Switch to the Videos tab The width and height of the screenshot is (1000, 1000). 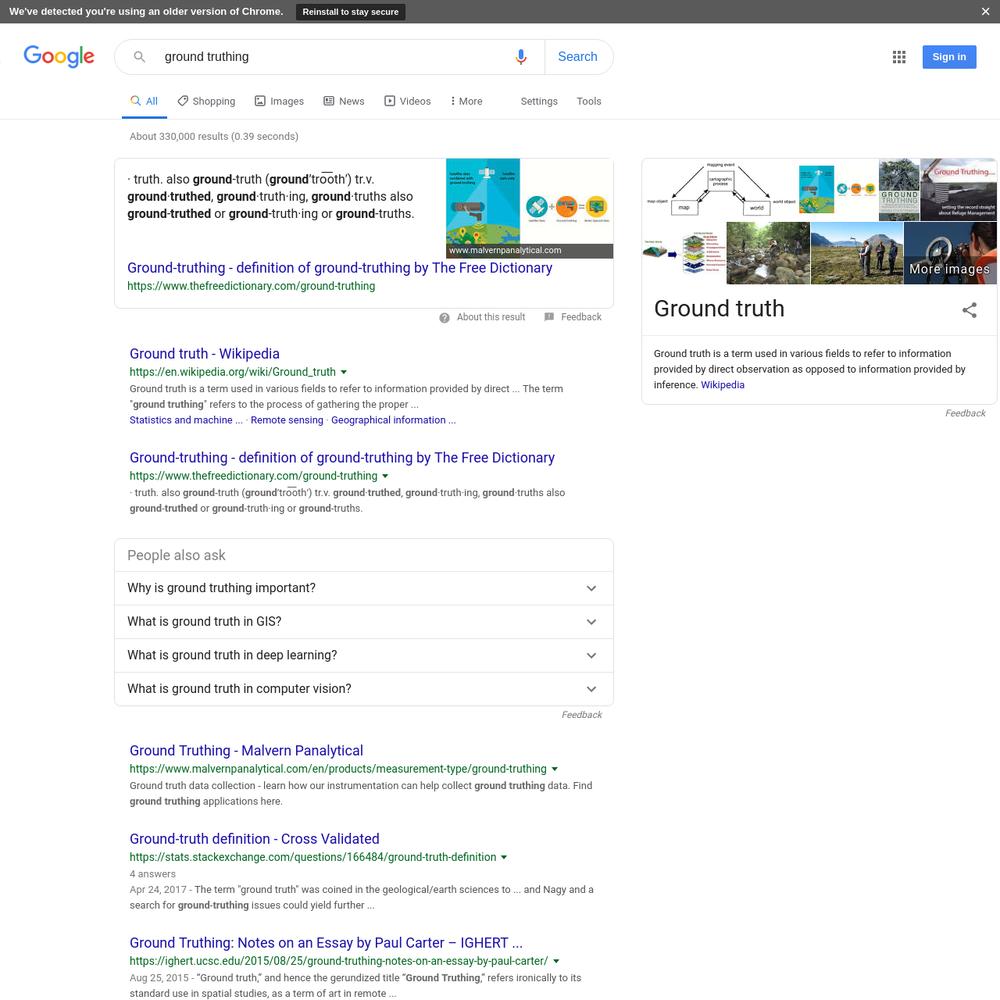[408, 101]
